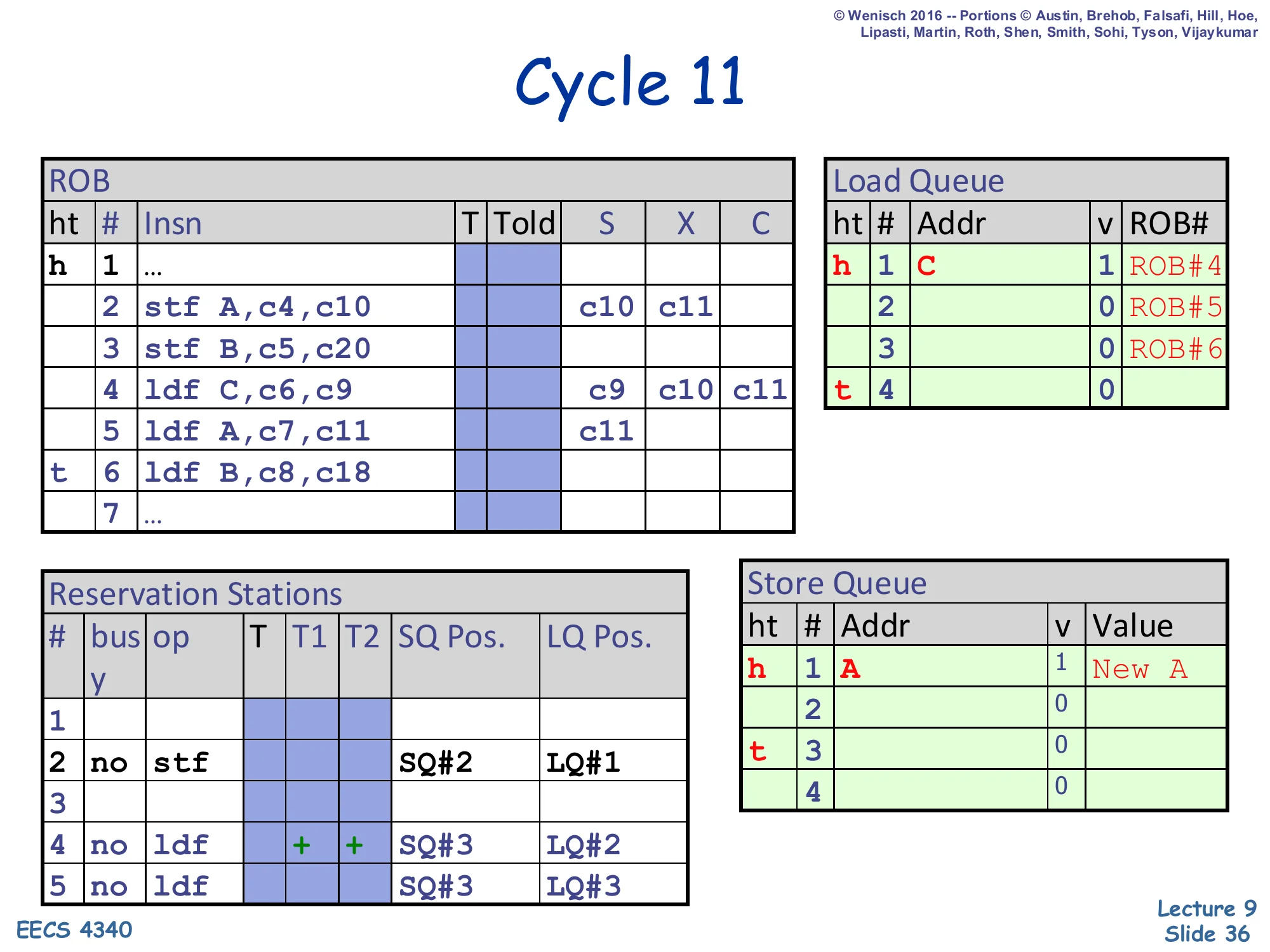The height and width of the screenshot is (952, 1270).
Task: Click the 'Slide 36' footer label
Action: click(1207, 934)
